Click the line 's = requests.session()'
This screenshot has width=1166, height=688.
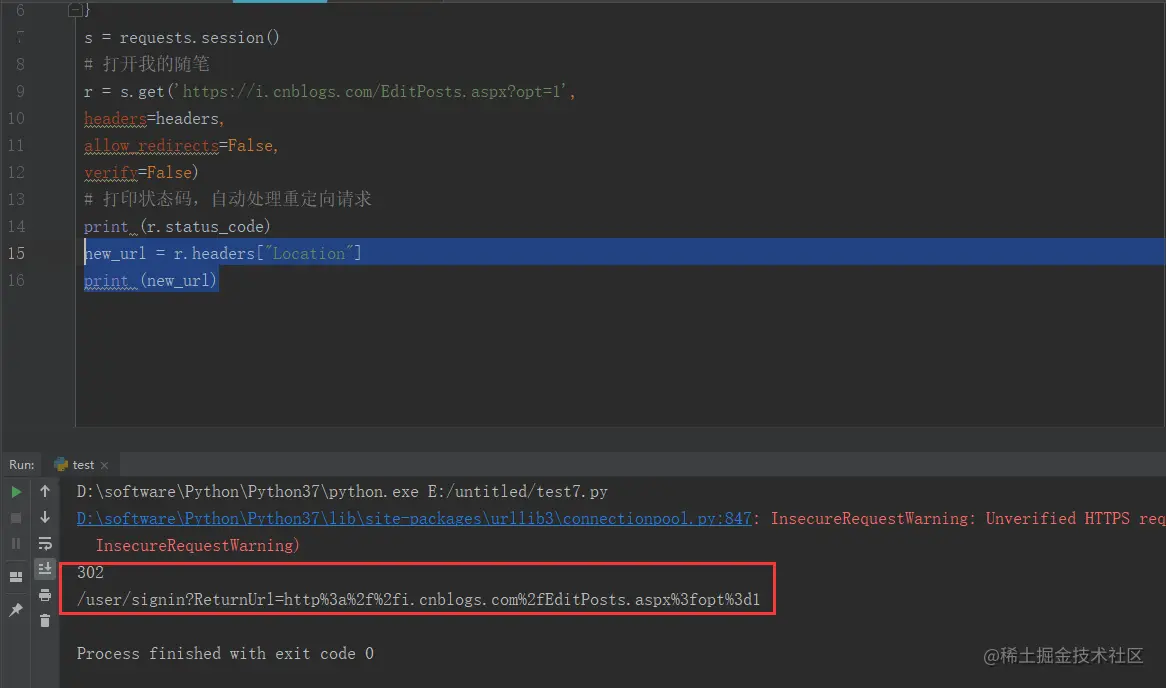coord(181,37)
